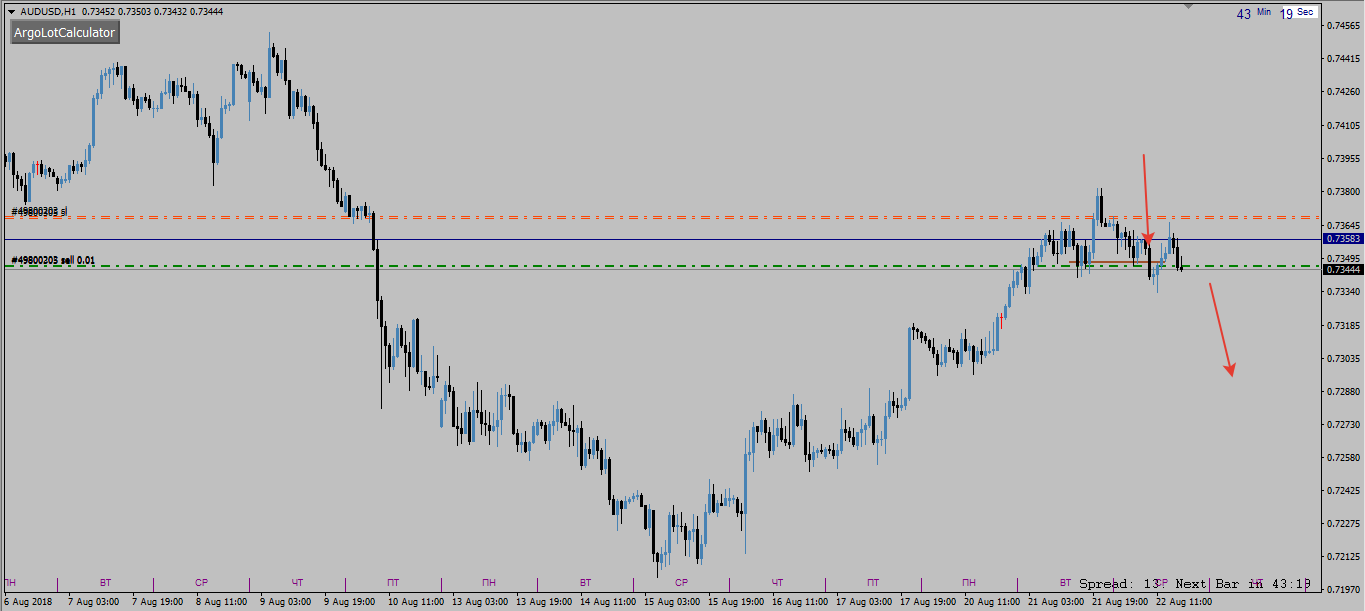Click the "14 Aug 11:00" time label

coord(608,602)
